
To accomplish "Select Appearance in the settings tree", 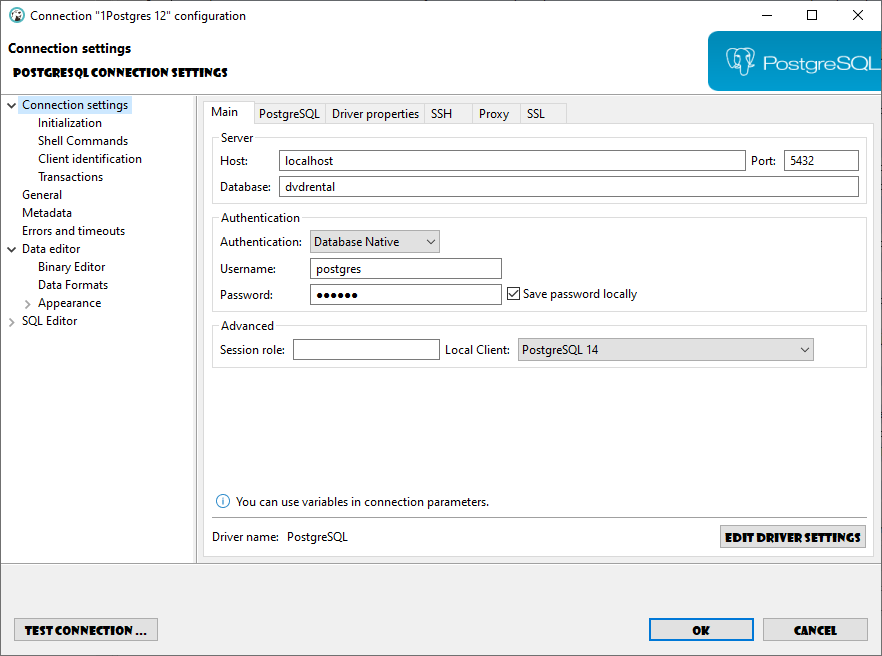I will pos(69,303).
